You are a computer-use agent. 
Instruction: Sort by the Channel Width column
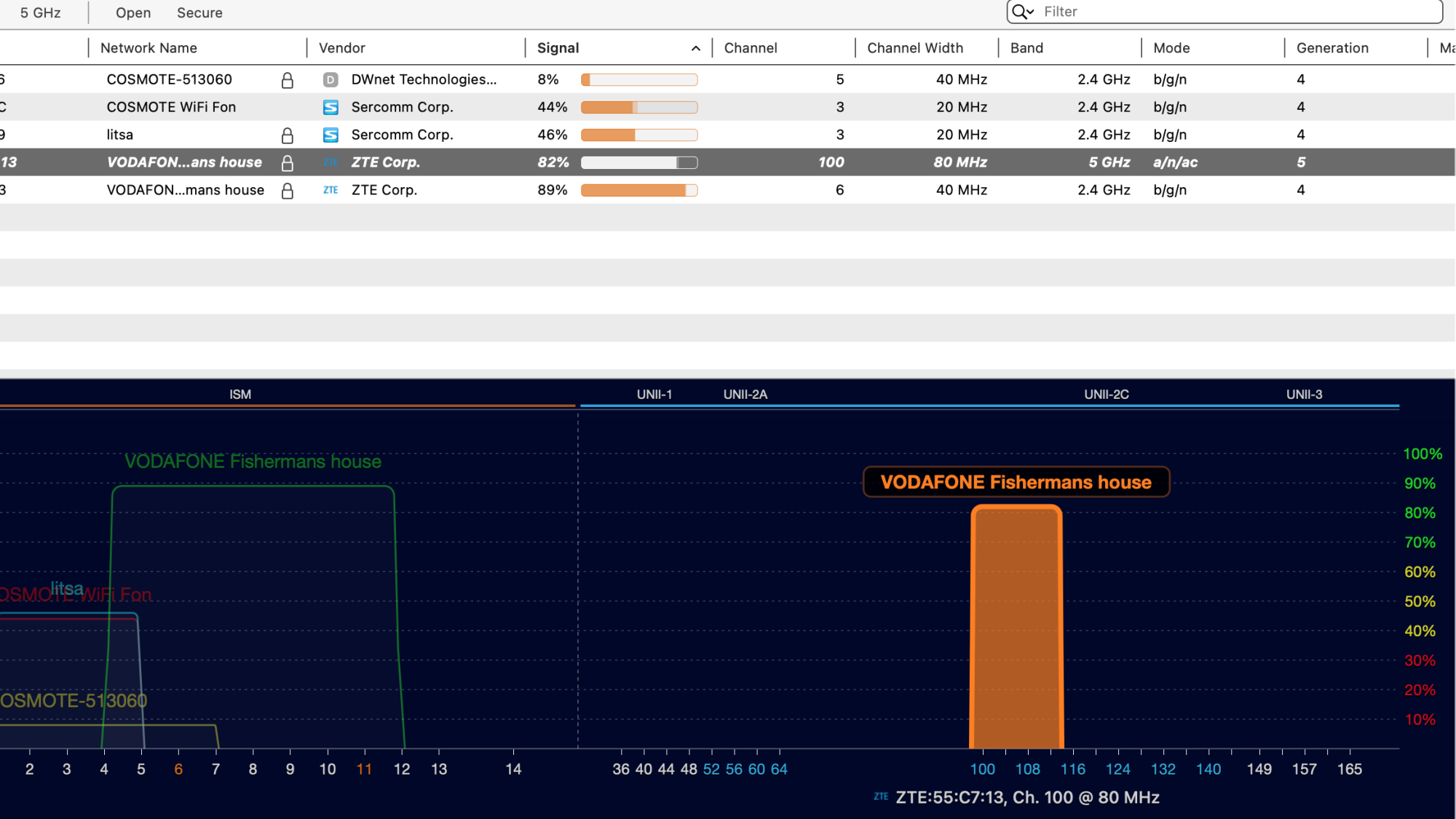[x=915, y=48]
